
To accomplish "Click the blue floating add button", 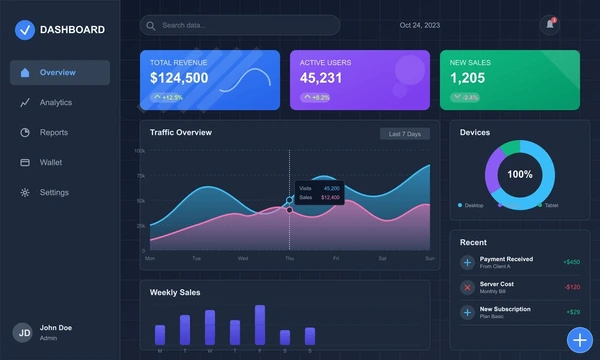I will (580, 340).
